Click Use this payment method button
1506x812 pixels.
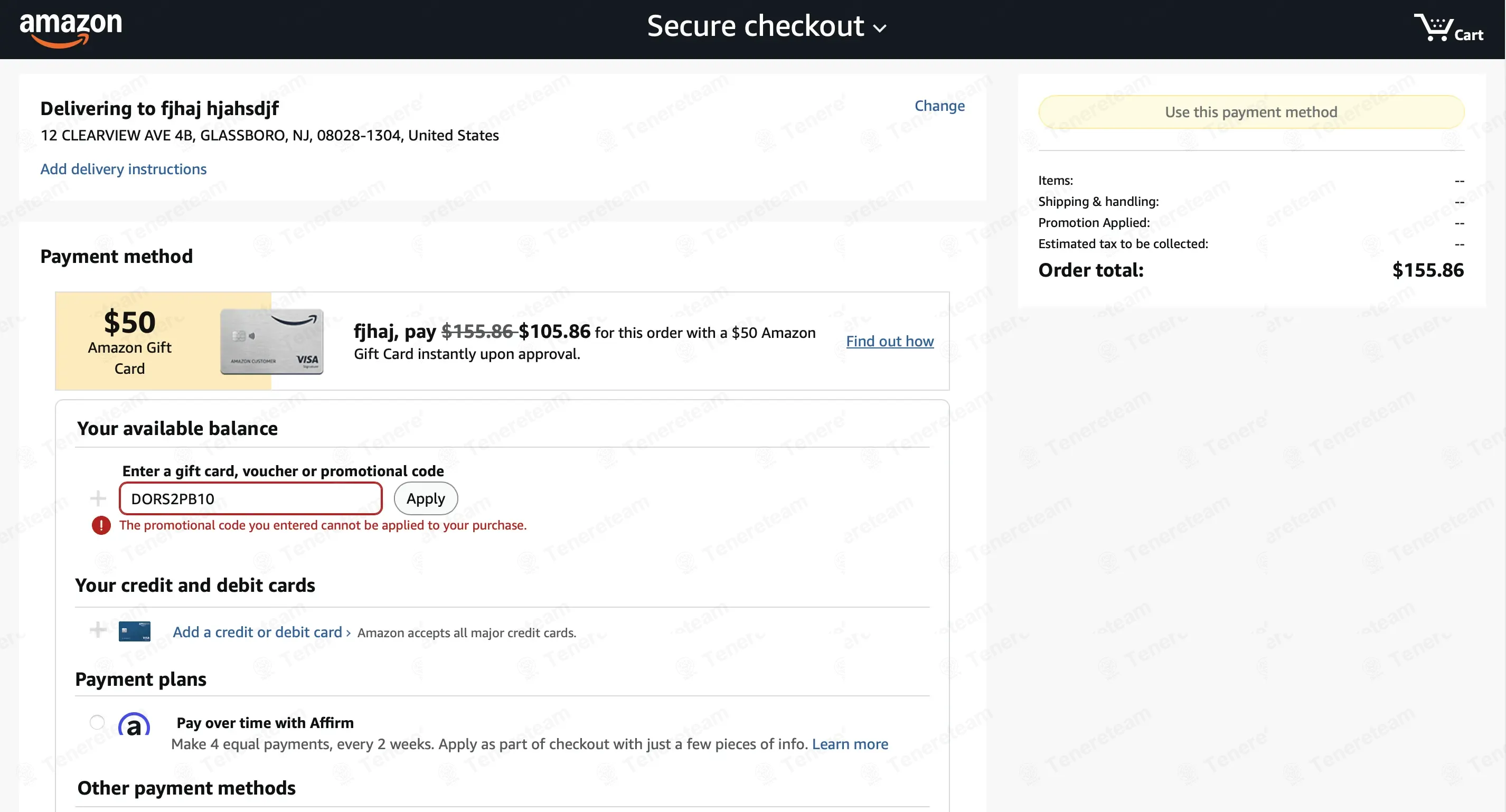(1251, 111)
